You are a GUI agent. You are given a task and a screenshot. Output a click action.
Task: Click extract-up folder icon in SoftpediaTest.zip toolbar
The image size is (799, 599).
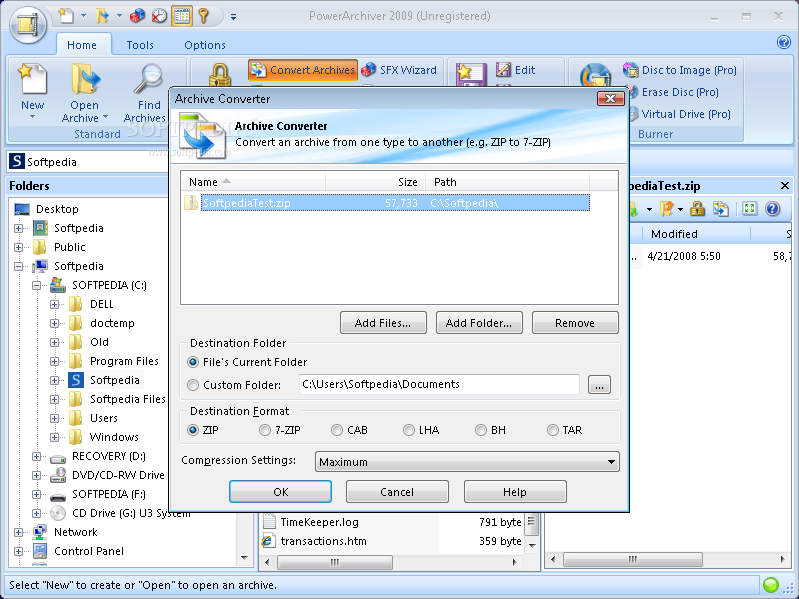click(x=667, y=209)
